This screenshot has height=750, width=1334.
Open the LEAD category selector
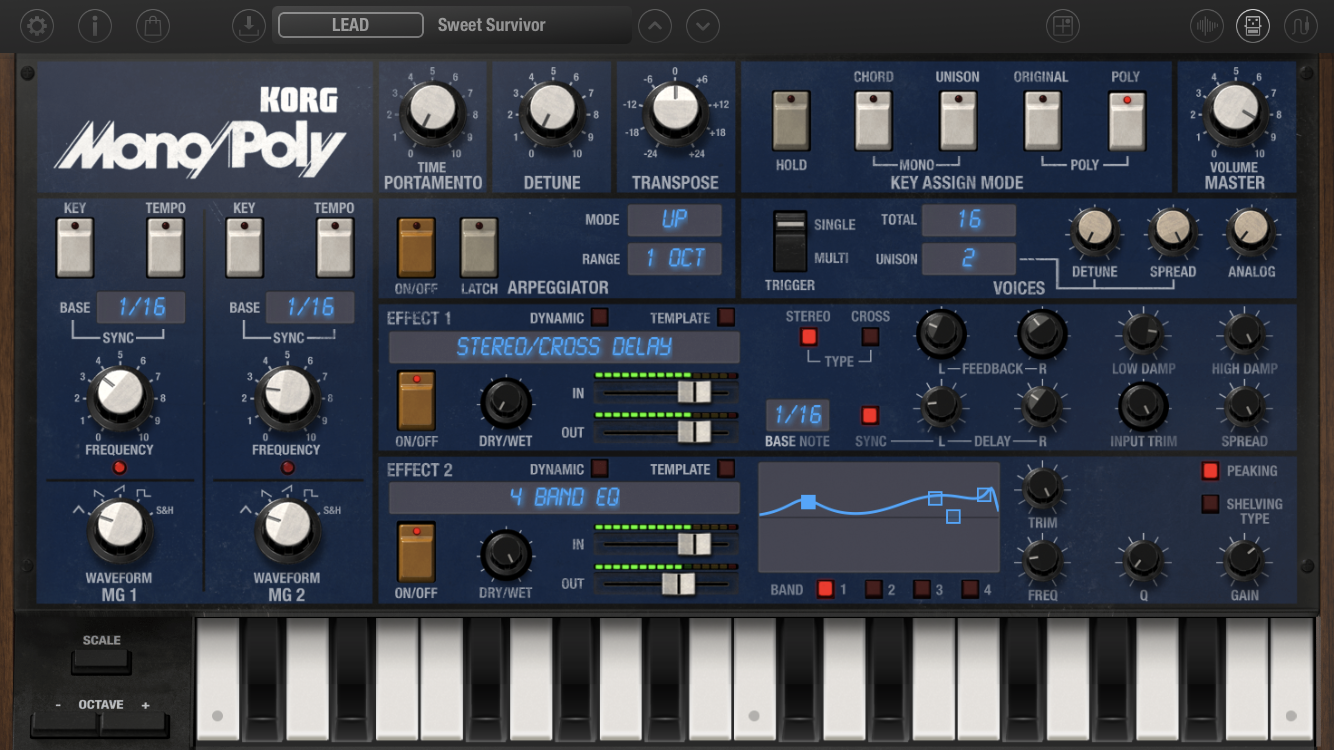[x=351, y=25]
